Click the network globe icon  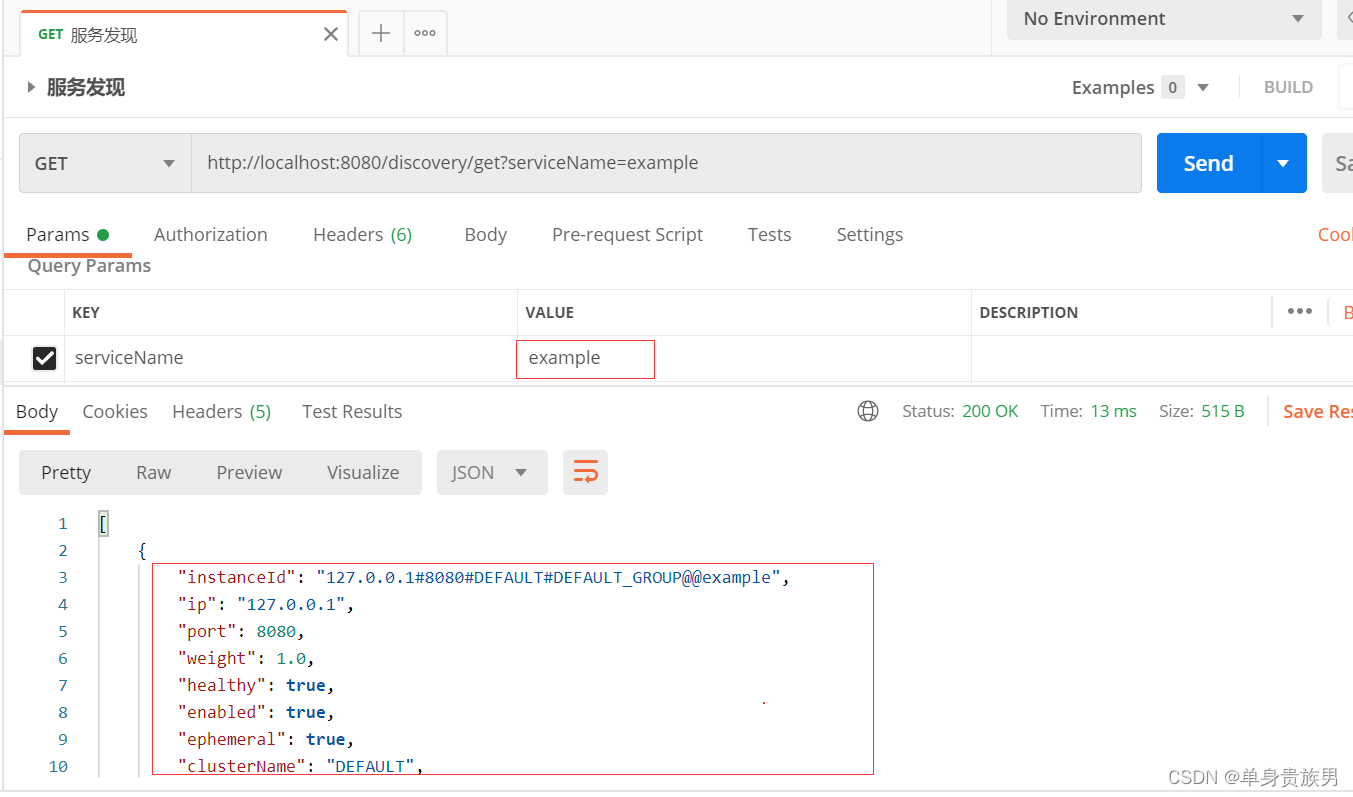coord(868,411)
